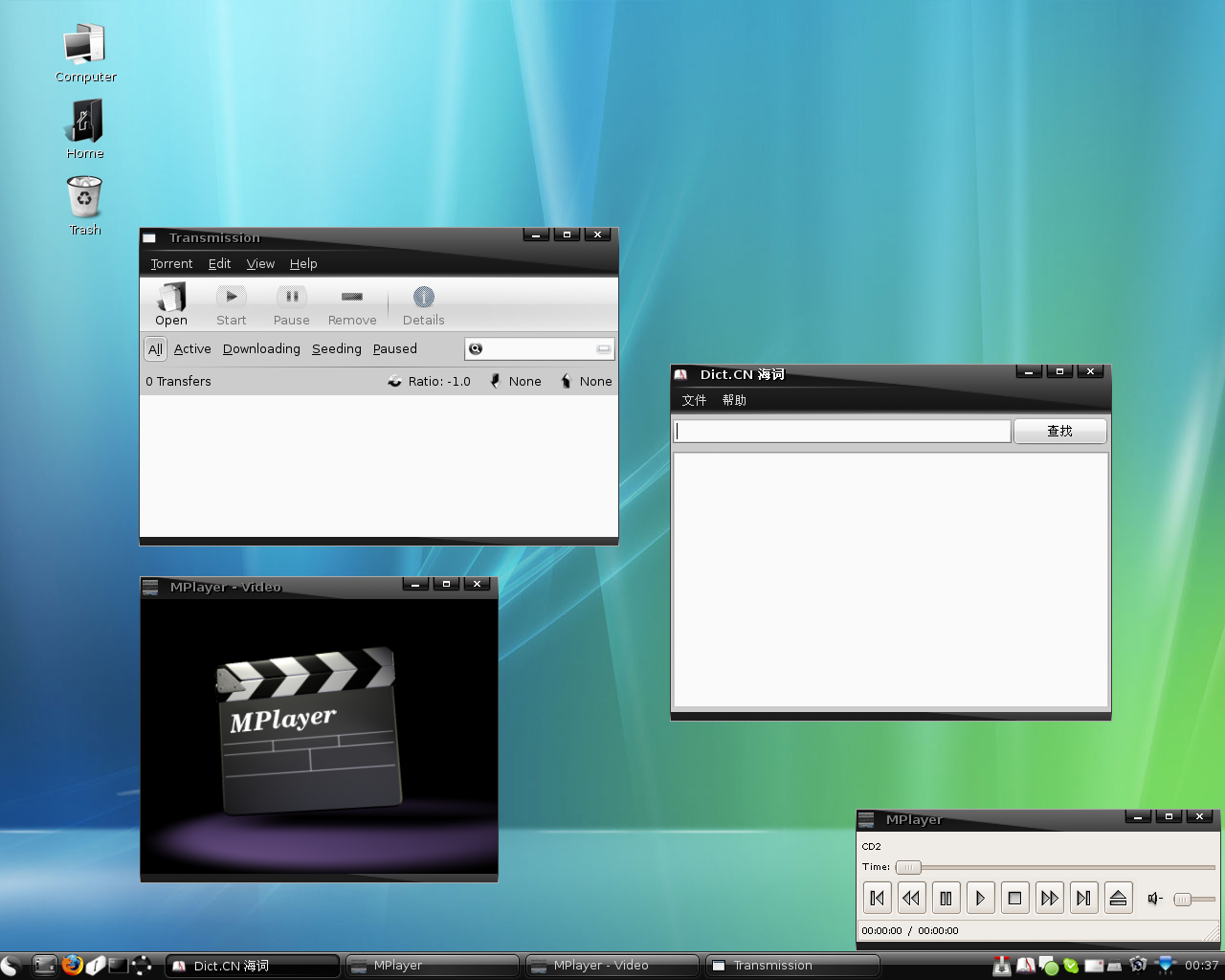Viewport: 1225px width, 980px height.
Task: Select the Seeding torrent filter
Action: (x=337, y=349)
